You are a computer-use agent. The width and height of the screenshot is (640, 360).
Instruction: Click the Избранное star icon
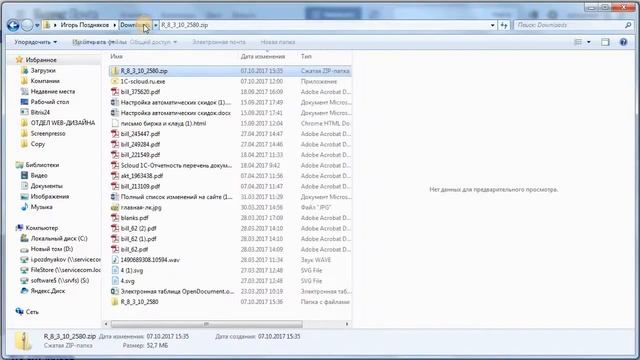(x=19, y=60)
